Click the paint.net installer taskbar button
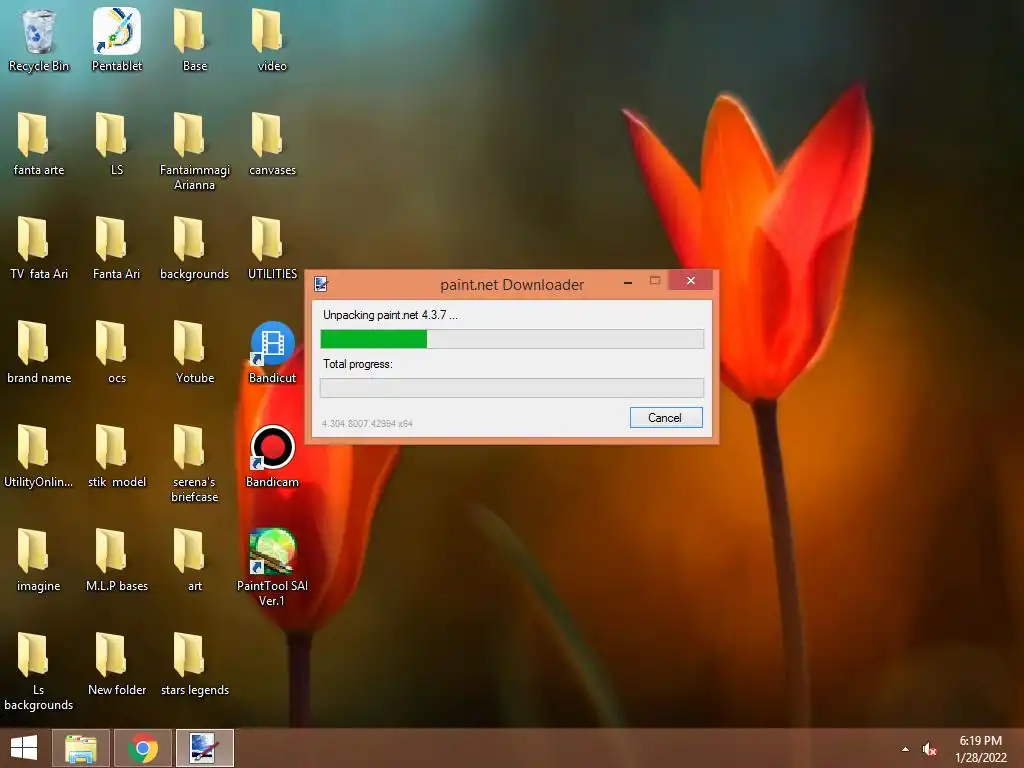Viewport: 1024px width, 768px height. [204, 748]
